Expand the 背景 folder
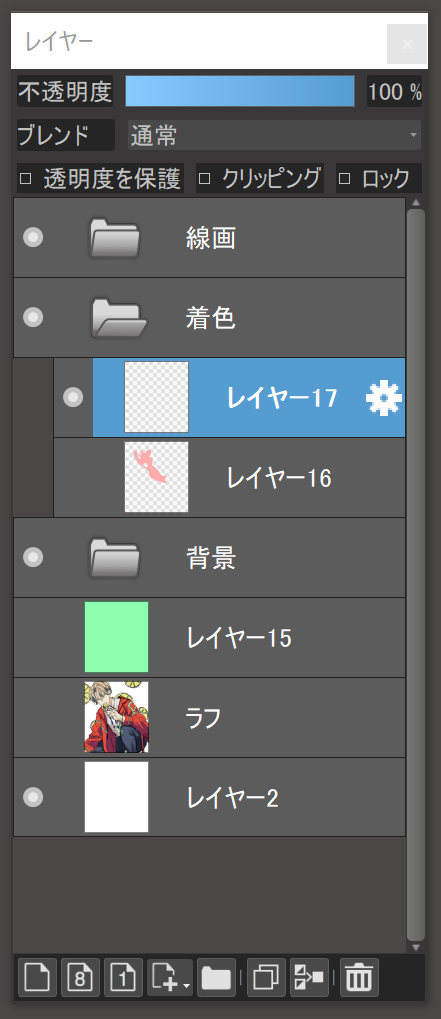 pyautogui.click(x=115, y=558)
